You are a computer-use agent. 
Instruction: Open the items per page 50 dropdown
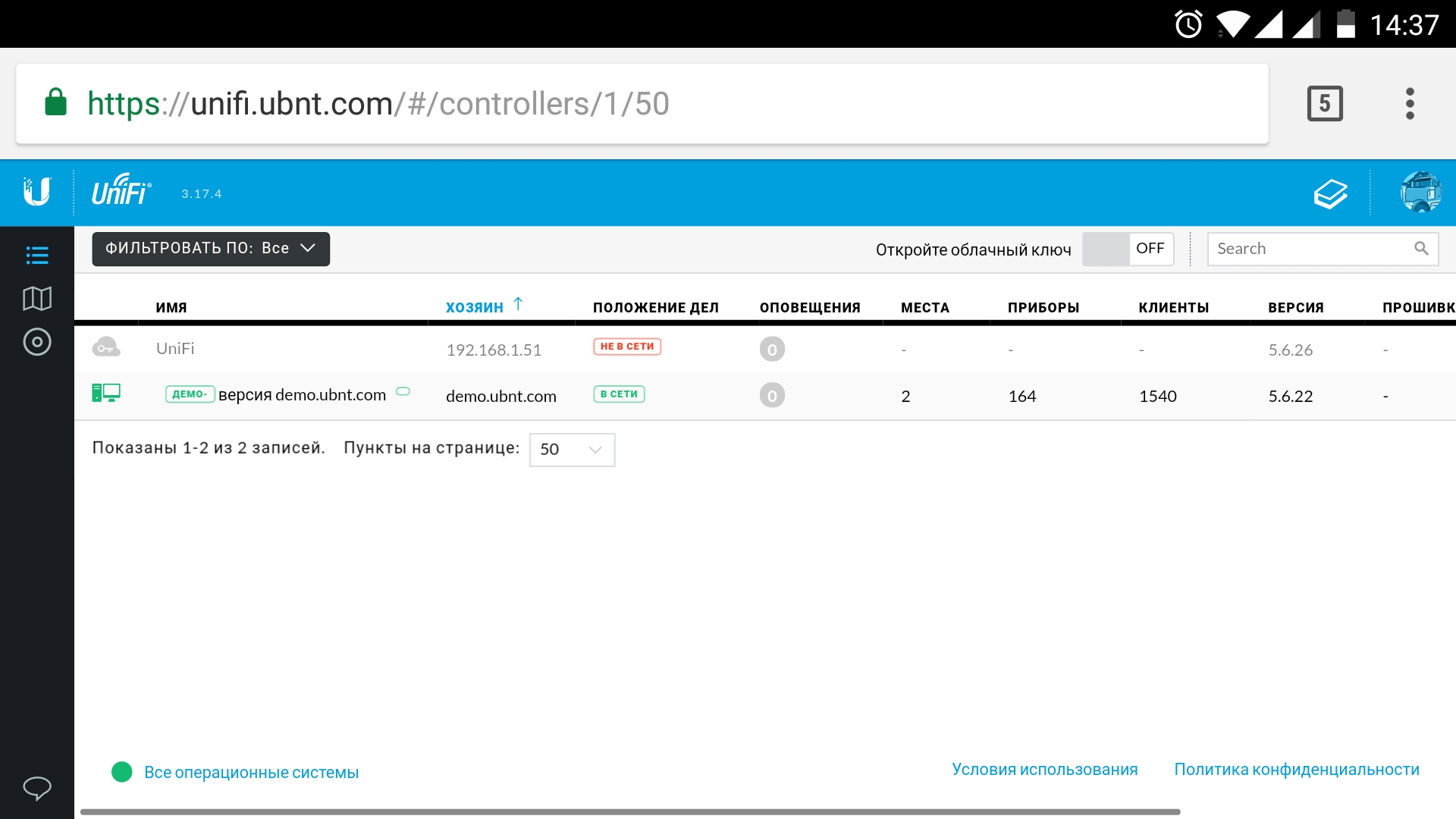(572, 450)
